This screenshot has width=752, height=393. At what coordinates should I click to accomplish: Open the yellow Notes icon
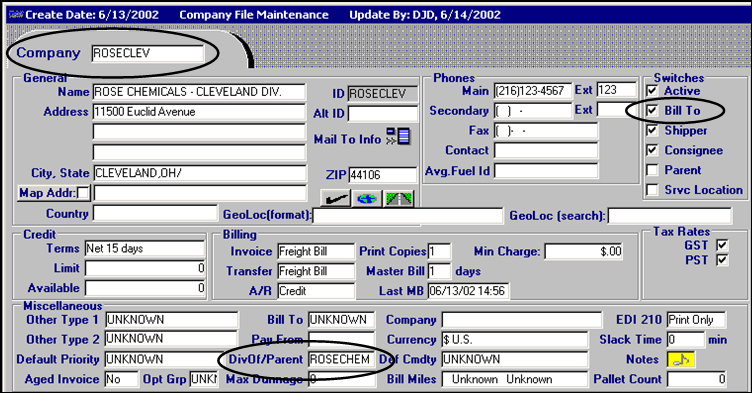pos(681,359)
